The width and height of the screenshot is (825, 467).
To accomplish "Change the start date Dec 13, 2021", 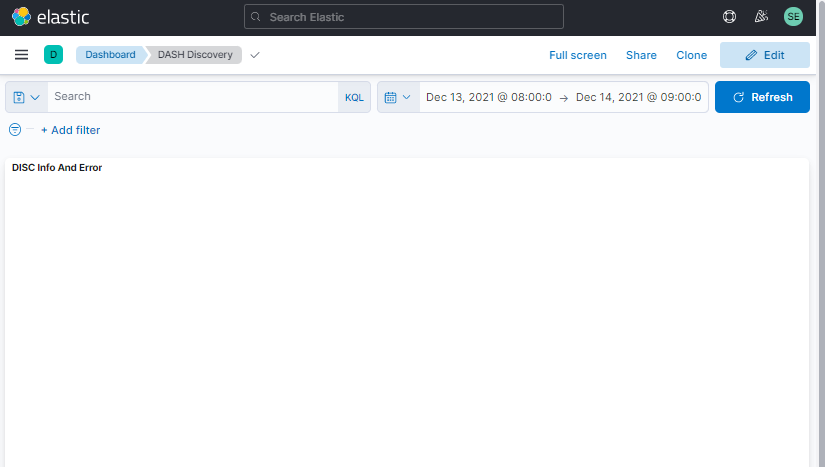I will tap(489, 97).
